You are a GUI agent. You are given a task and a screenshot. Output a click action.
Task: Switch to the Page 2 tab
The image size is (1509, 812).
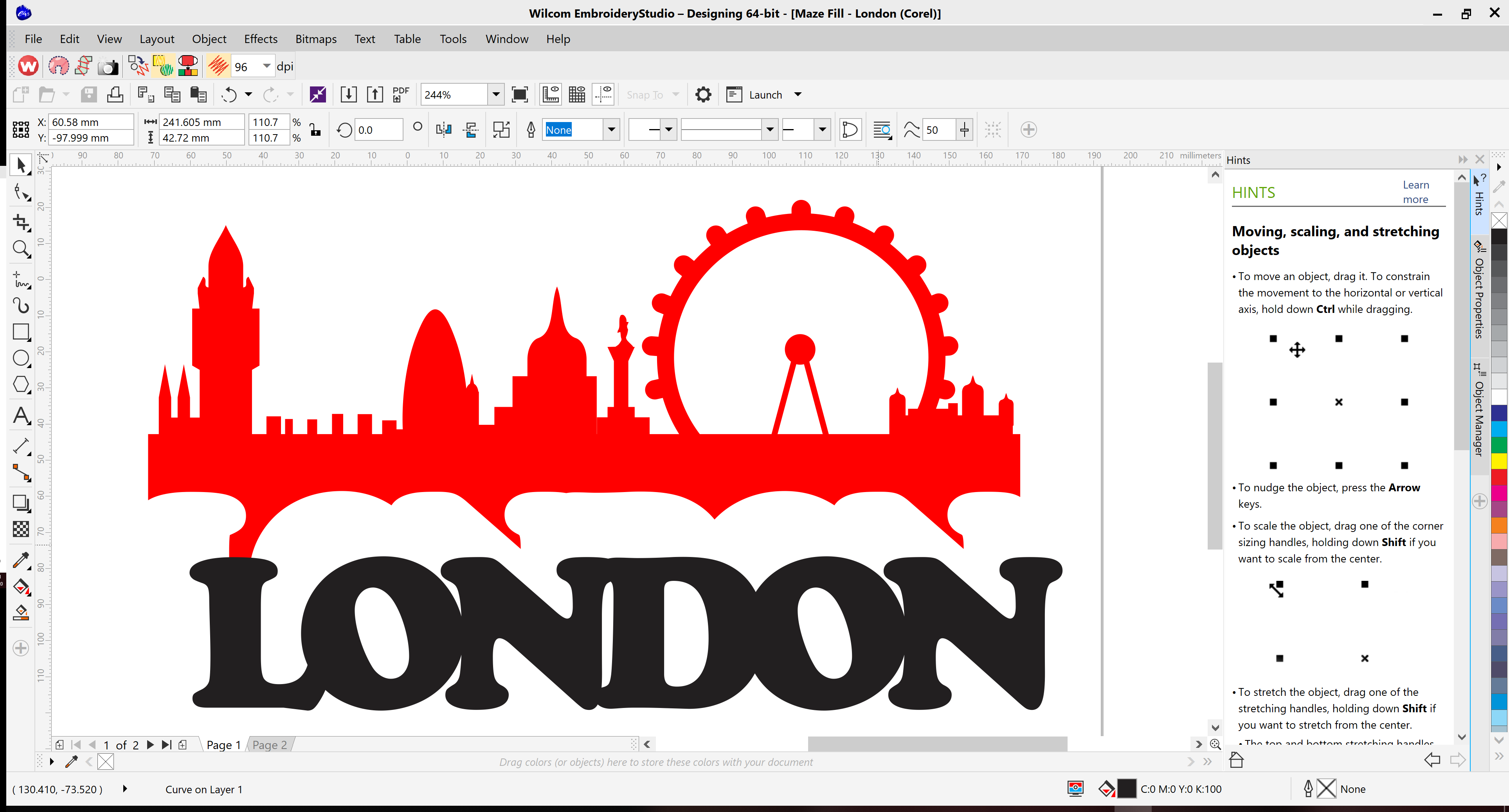[270, 745]
